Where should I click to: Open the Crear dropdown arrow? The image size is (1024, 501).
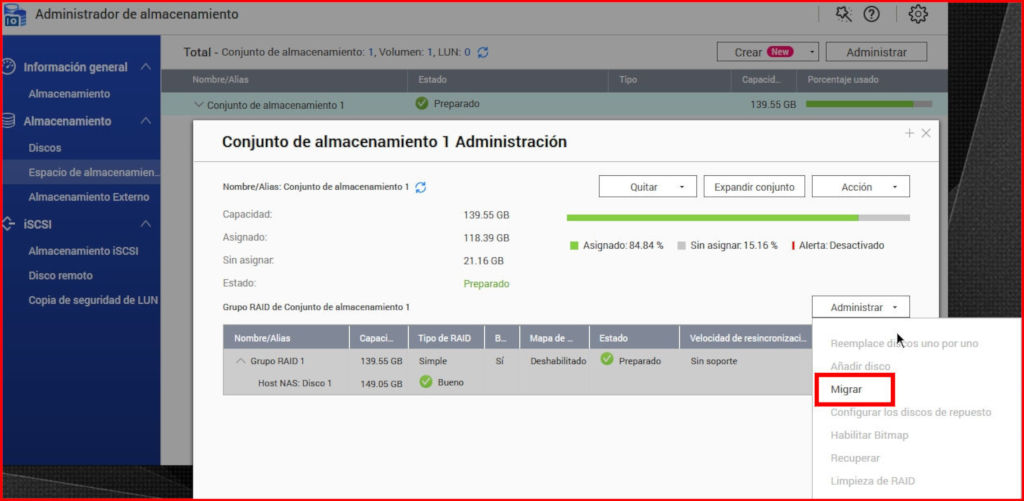point(812,52)
